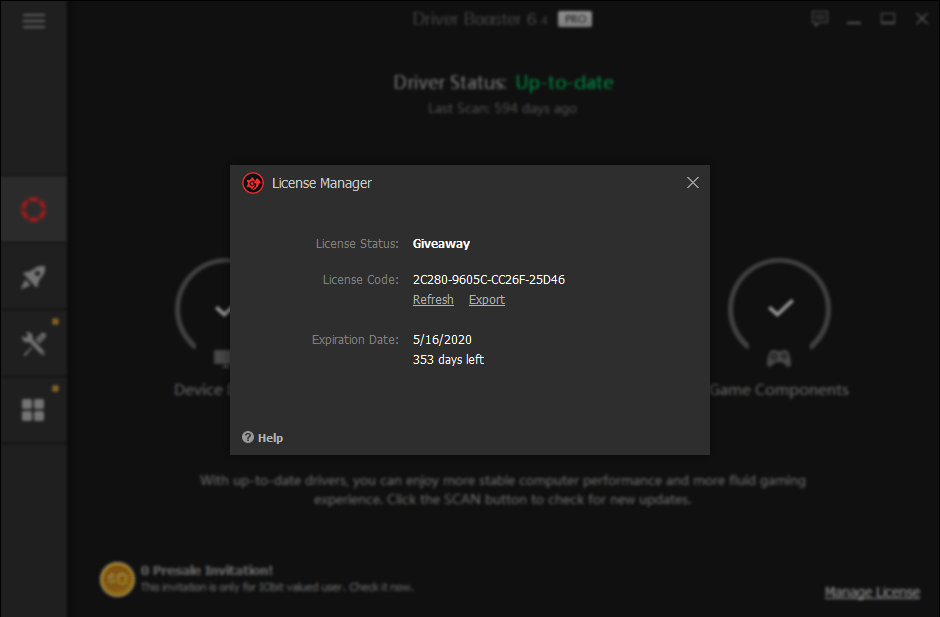Viewport: 940px width, 617px height.
Task: Click the feedback chat icon in the title bar
Action: coord(820,19)
